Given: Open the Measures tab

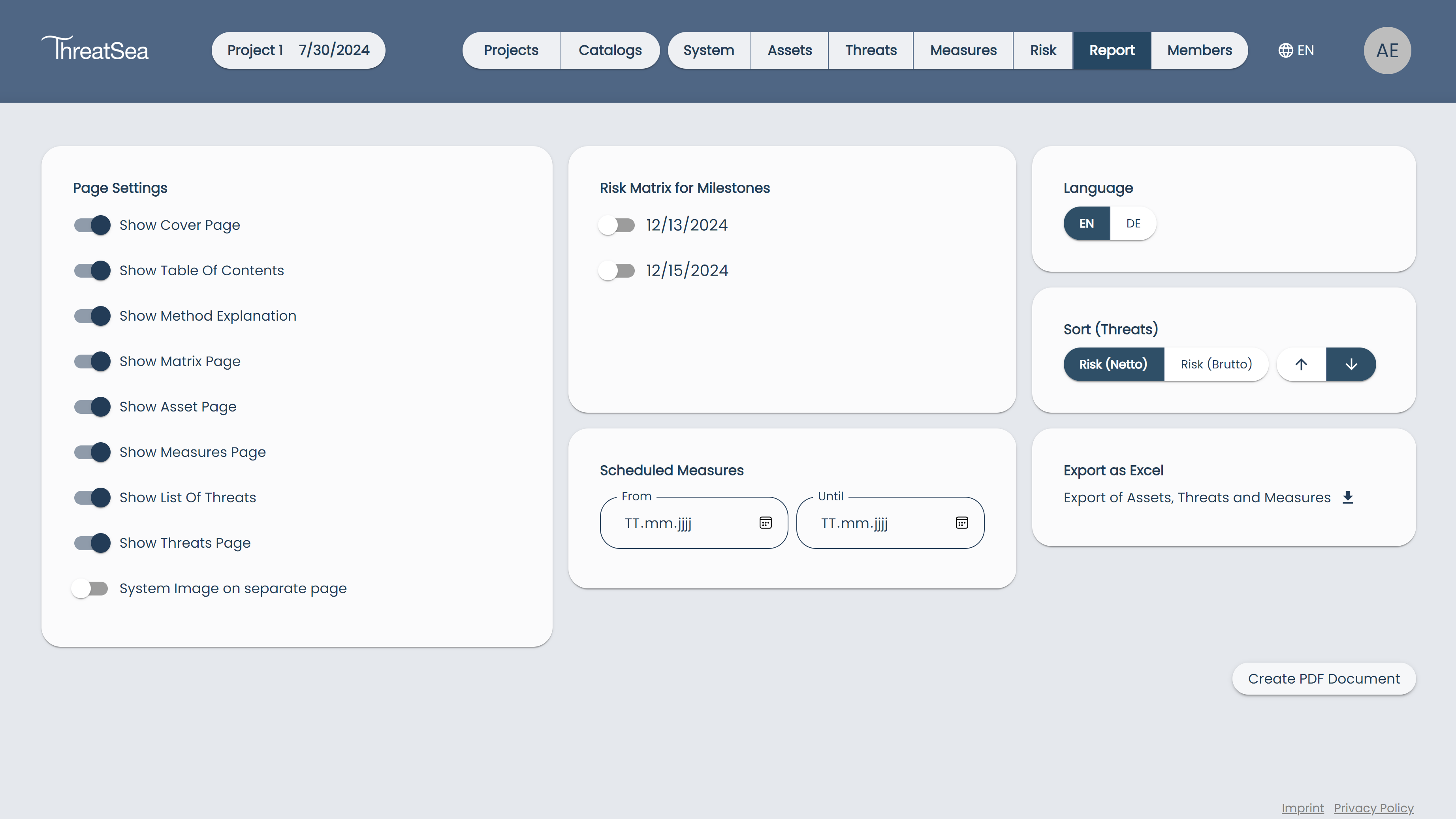Looking at the screenshot, I should [963, 50].
